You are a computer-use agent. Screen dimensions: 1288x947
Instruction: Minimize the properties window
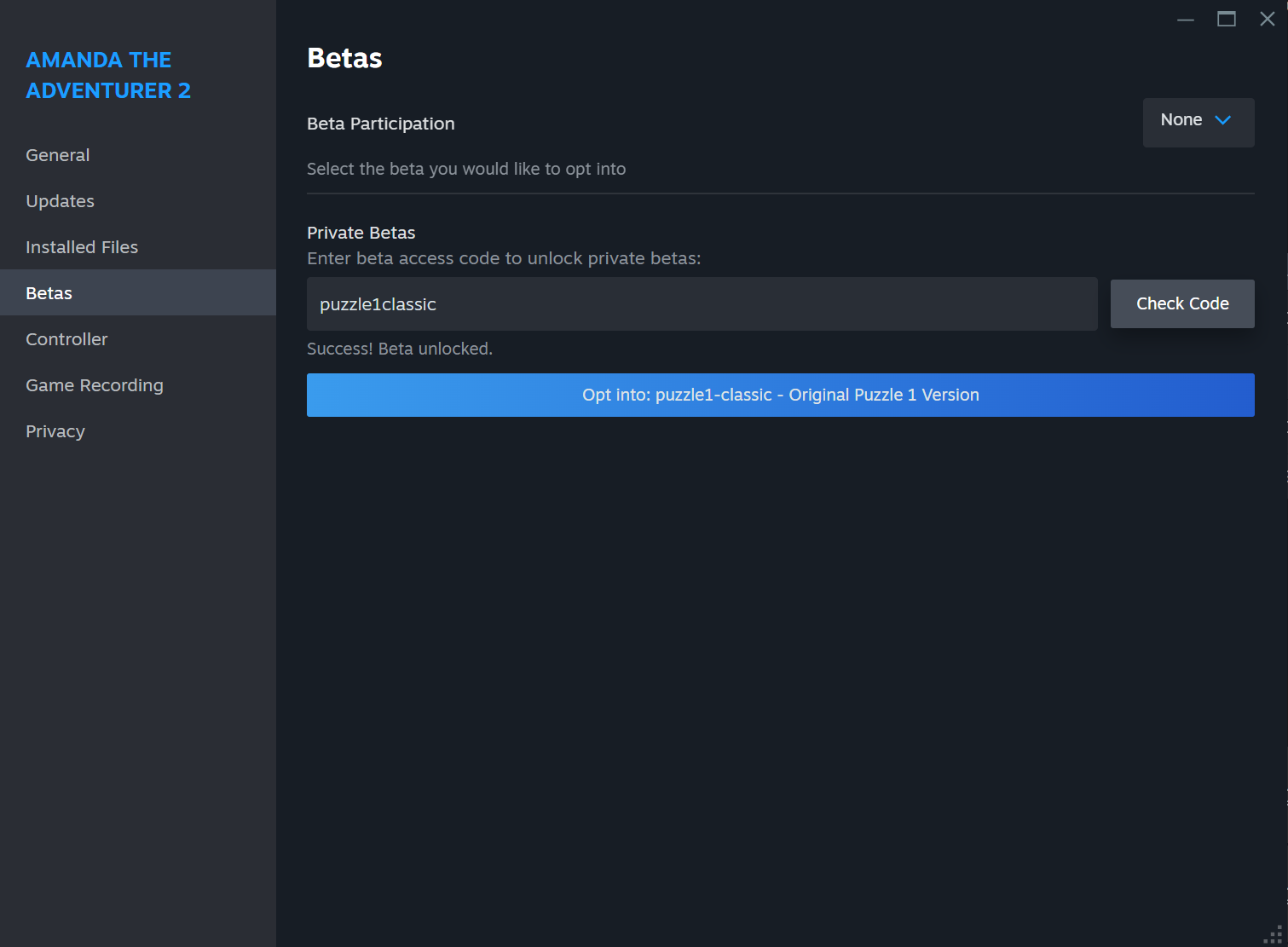pos(1186,19)
